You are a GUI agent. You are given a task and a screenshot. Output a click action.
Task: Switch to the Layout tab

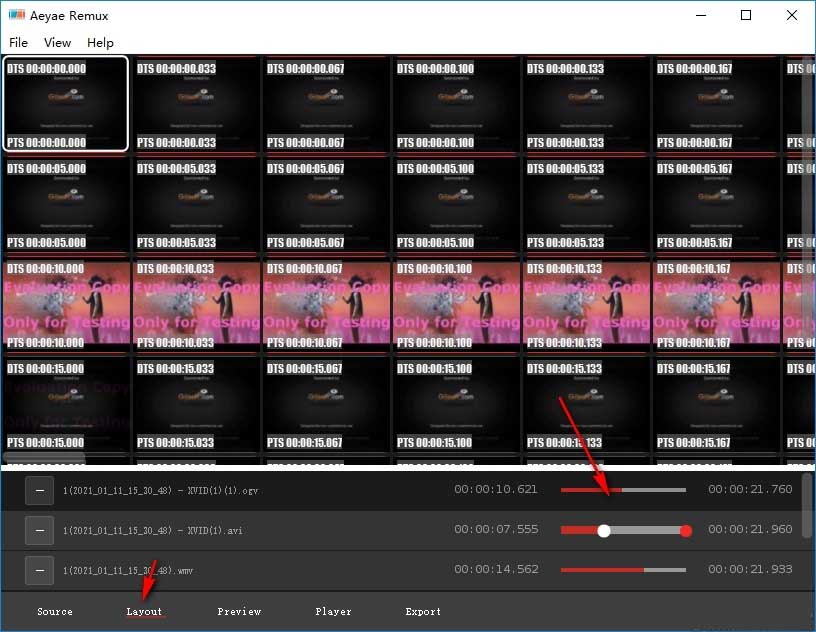coord(144,611)
